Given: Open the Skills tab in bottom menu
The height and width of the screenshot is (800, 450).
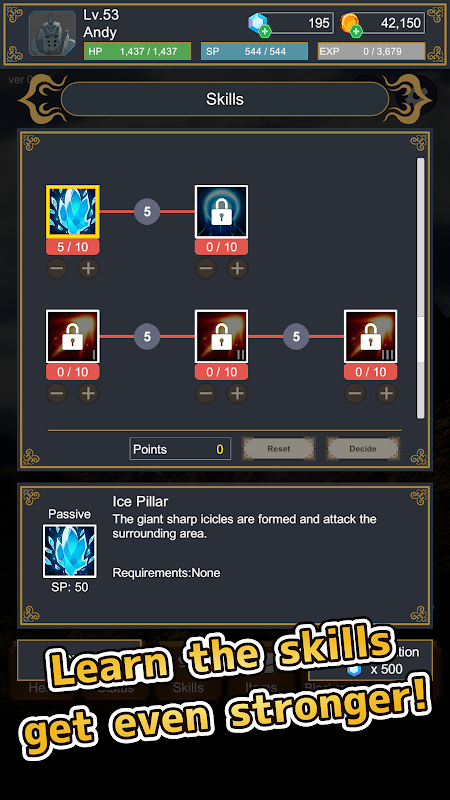Looking at the screenshot, I should [x=188, y=687].
